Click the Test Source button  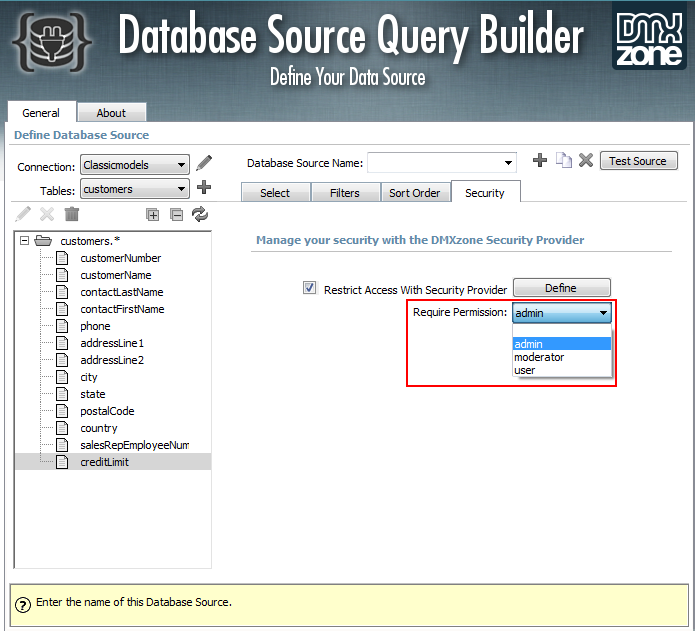(638, 160)
